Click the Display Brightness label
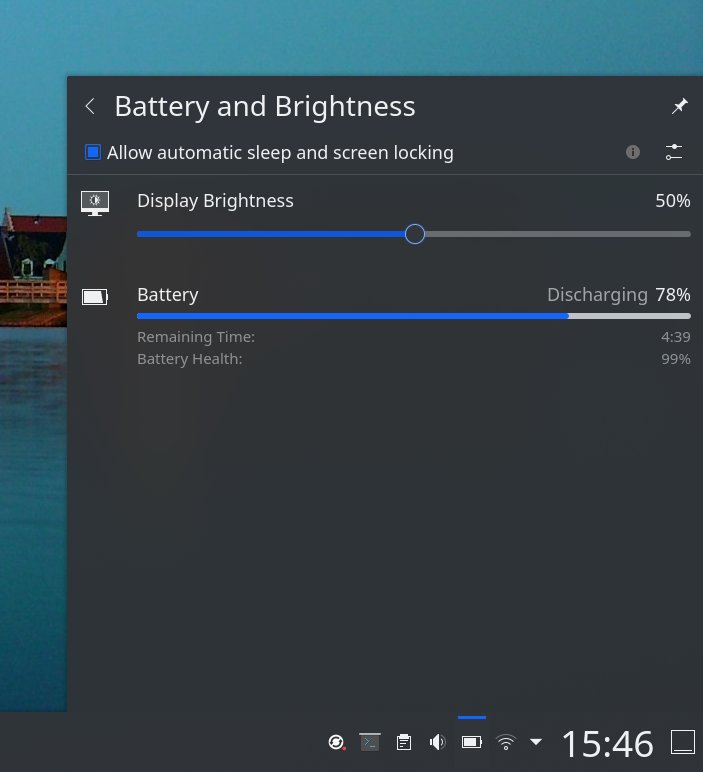Image resolution: width=703 pixels, height=772 pixels. coord(215,201)
